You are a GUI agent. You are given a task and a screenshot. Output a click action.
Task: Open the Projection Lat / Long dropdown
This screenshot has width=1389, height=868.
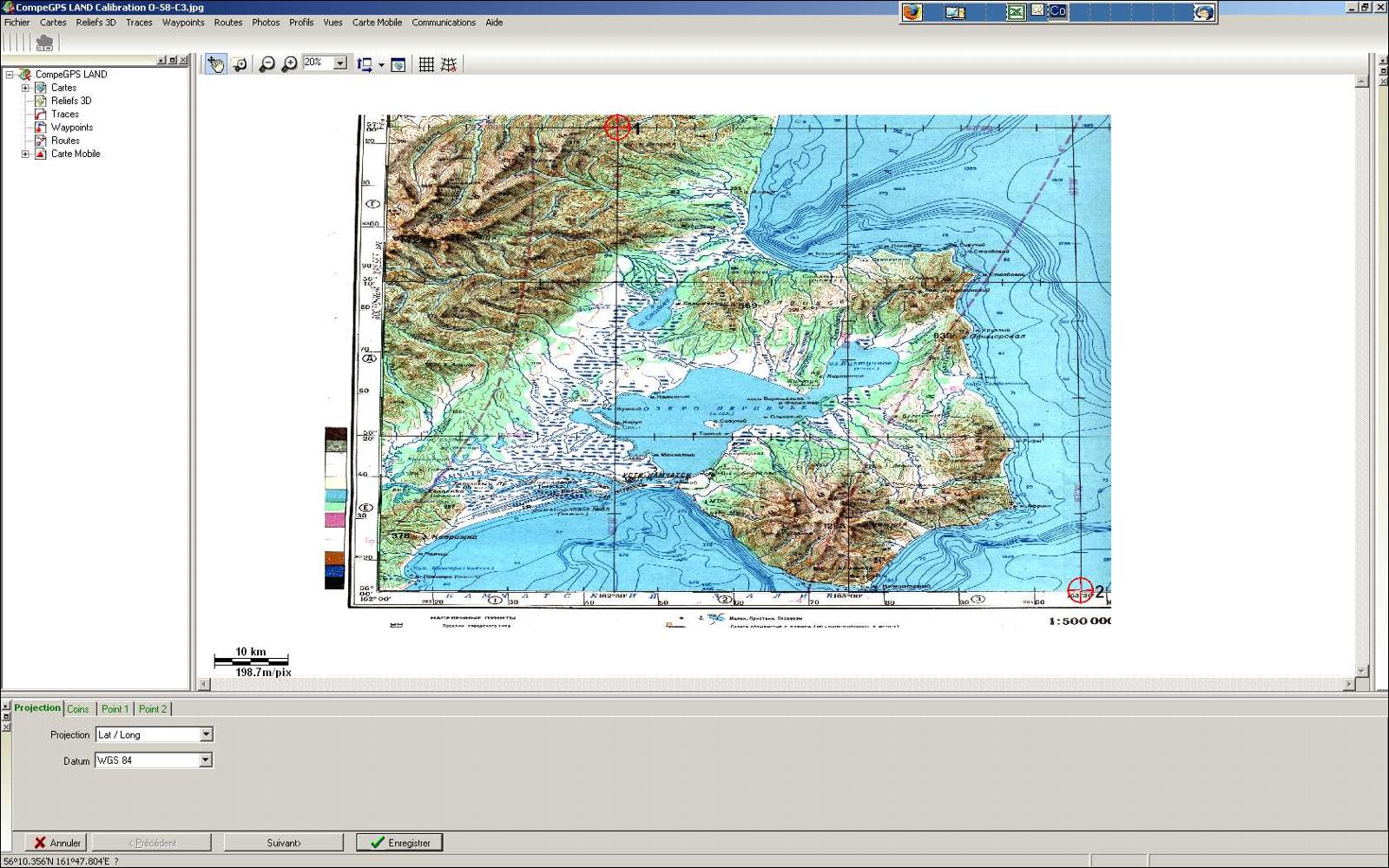click(206, 734)
